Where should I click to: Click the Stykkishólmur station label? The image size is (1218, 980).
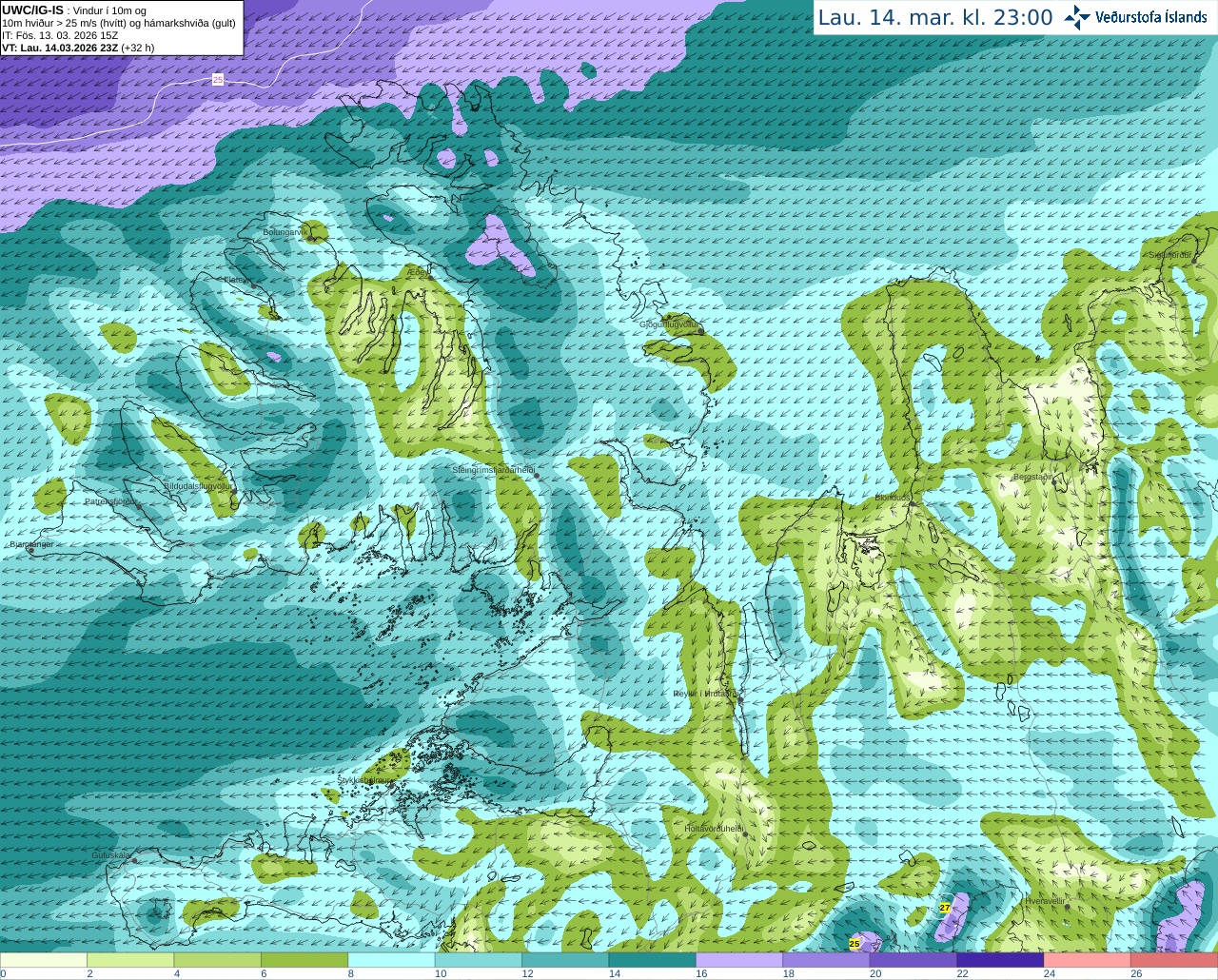pyautogui.click(x=364, y=779)
